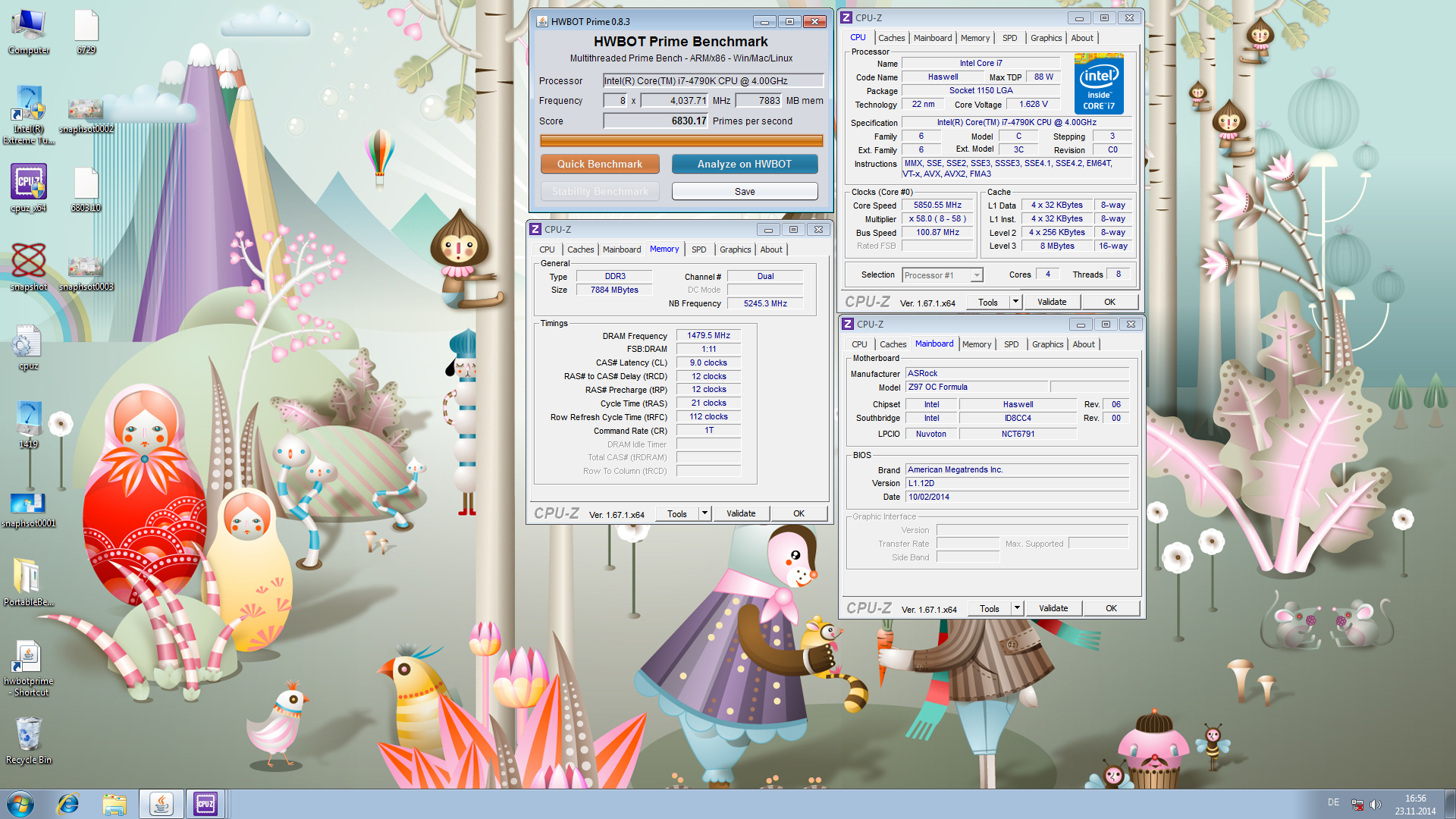Click the Show desktop strip

[x=1450, y=804]
